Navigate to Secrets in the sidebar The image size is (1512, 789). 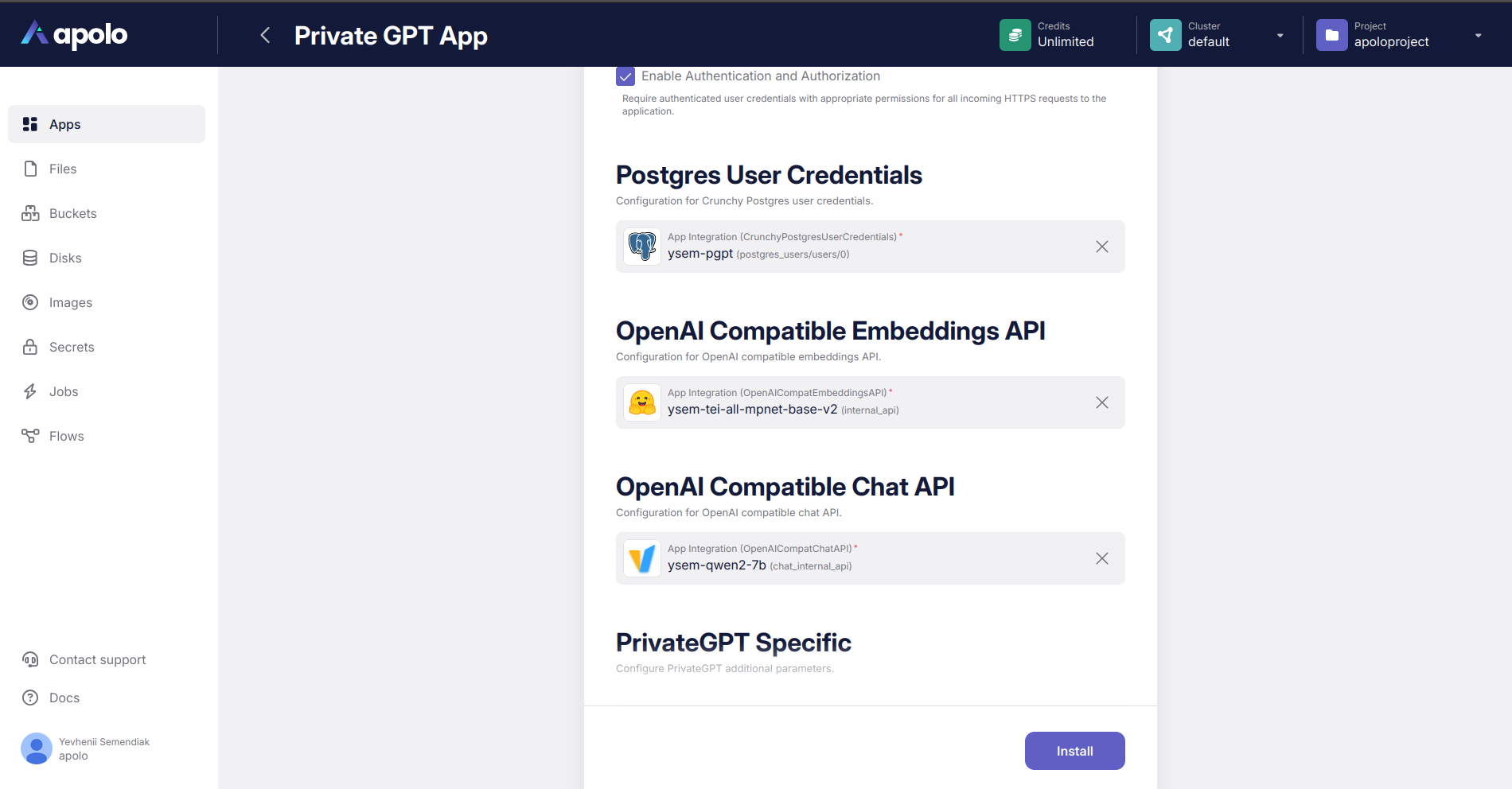72,347
